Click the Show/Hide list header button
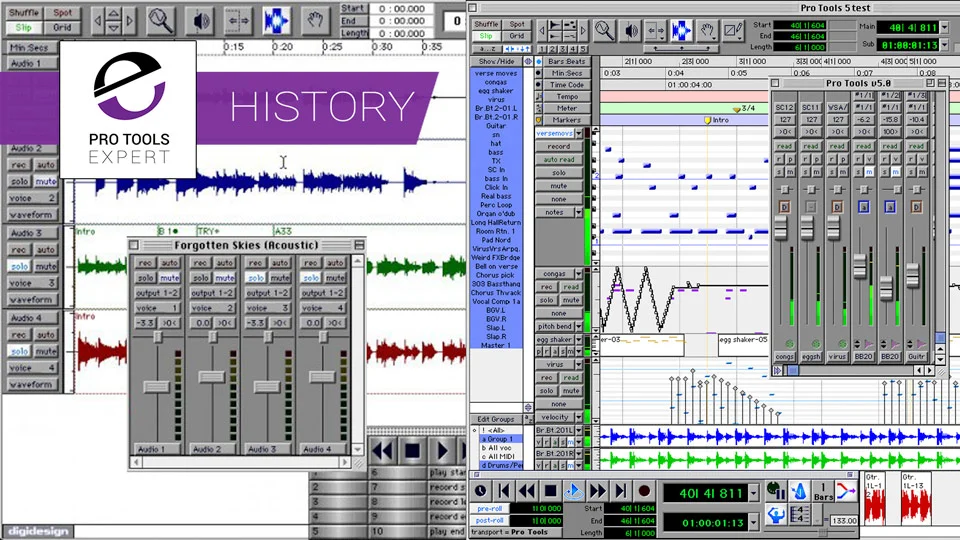The height and width of the screenshot is (540, 960). [497, 62]
